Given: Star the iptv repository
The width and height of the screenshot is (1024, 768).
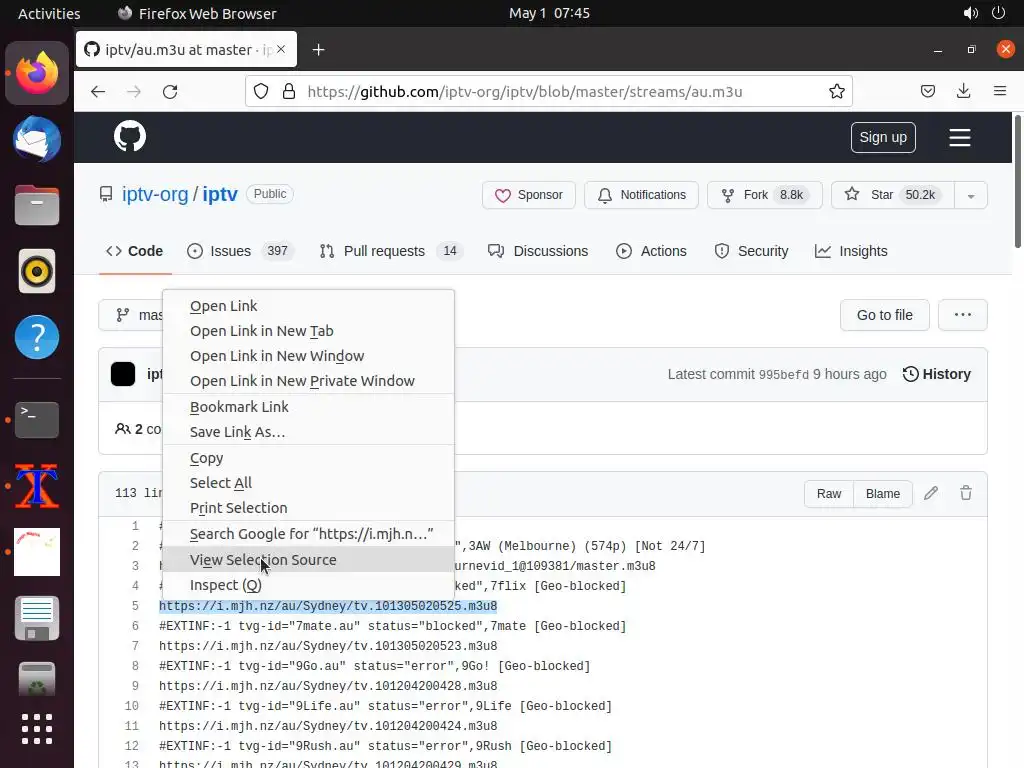Looking at the screenshot, I should [892, 195].
